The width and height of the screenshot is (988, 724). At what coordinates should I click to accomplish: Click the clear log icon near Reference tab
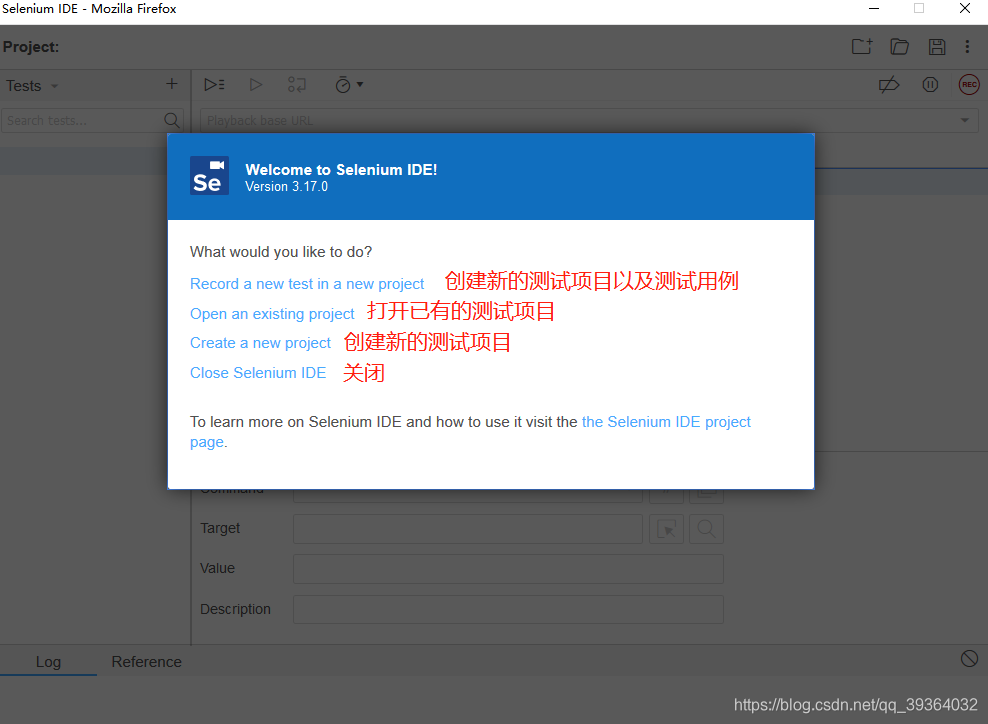point(969,658)
